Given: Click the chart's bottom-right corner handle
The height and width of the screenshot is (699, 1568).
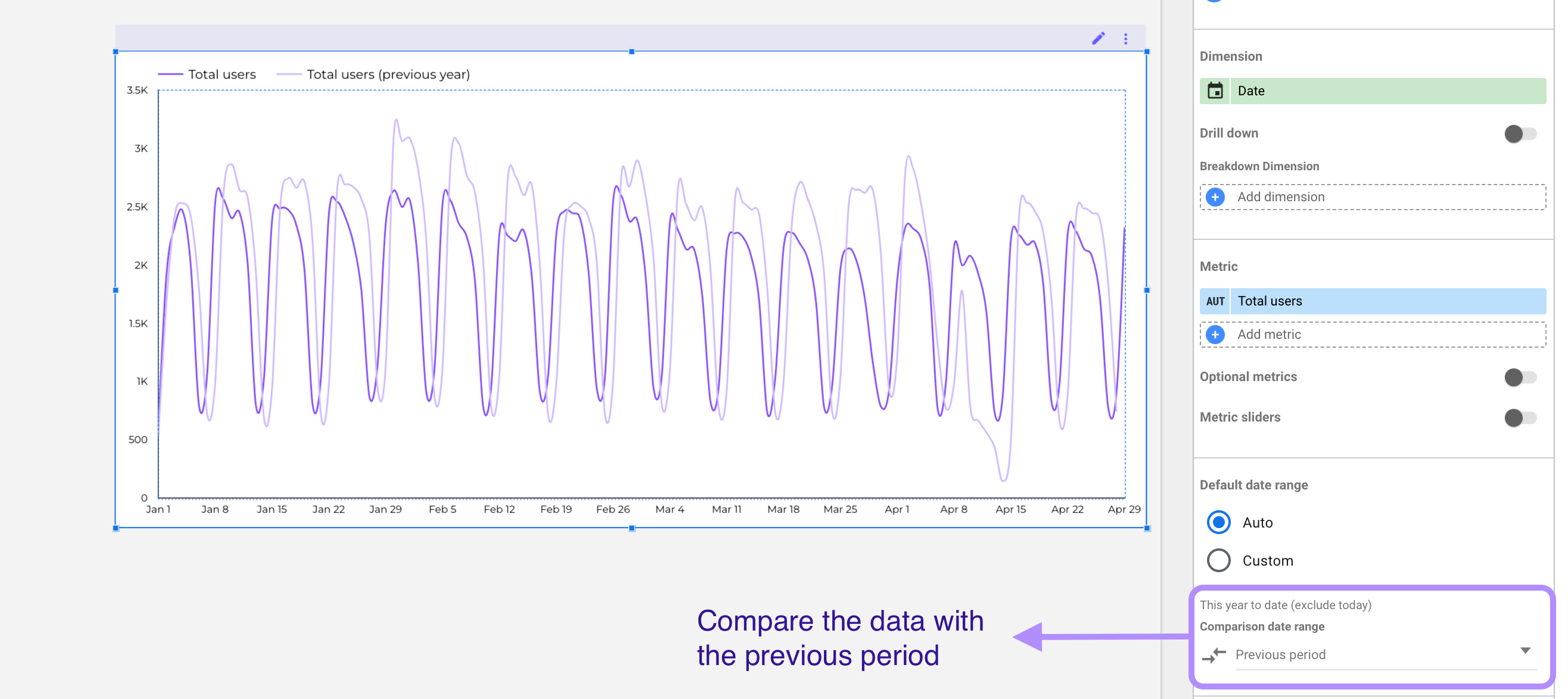Looking at the screenshot, I should point(1147,528).
